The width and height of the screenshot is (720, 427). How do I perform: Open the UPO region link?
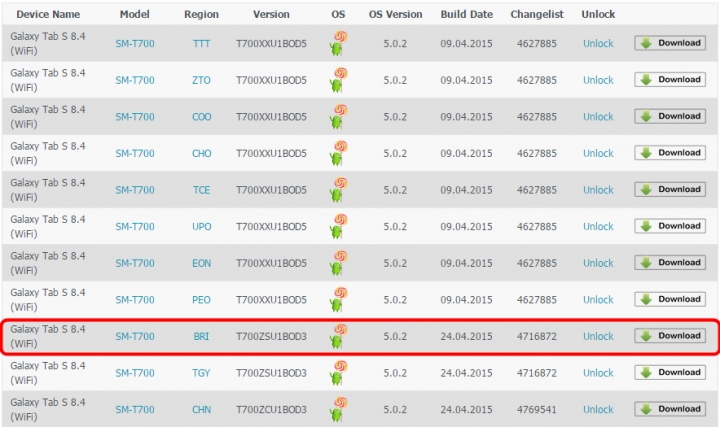coord(202,227)
